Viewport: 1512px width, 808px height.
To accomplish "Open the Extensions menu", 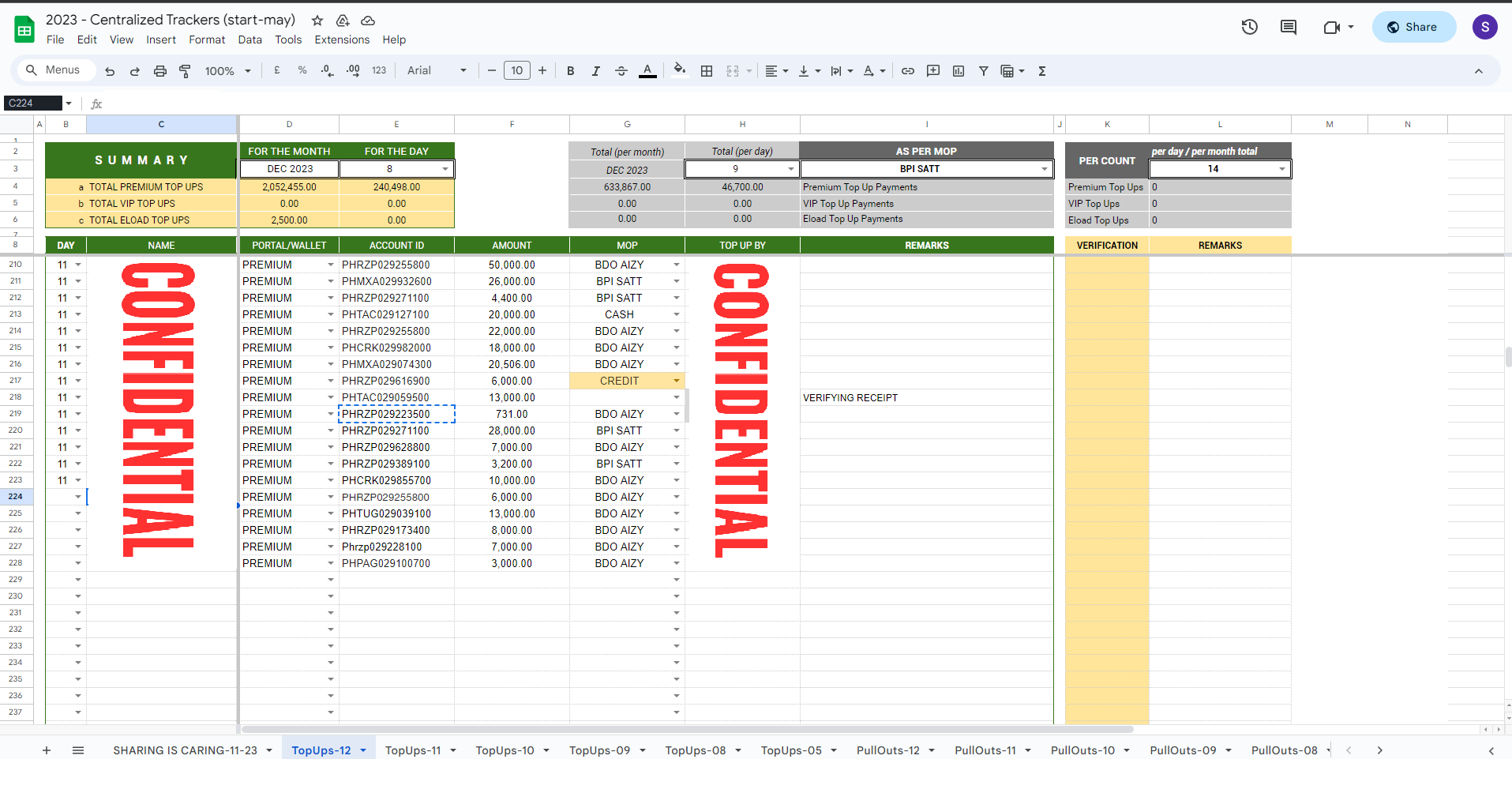I will [x=342, y=39].
